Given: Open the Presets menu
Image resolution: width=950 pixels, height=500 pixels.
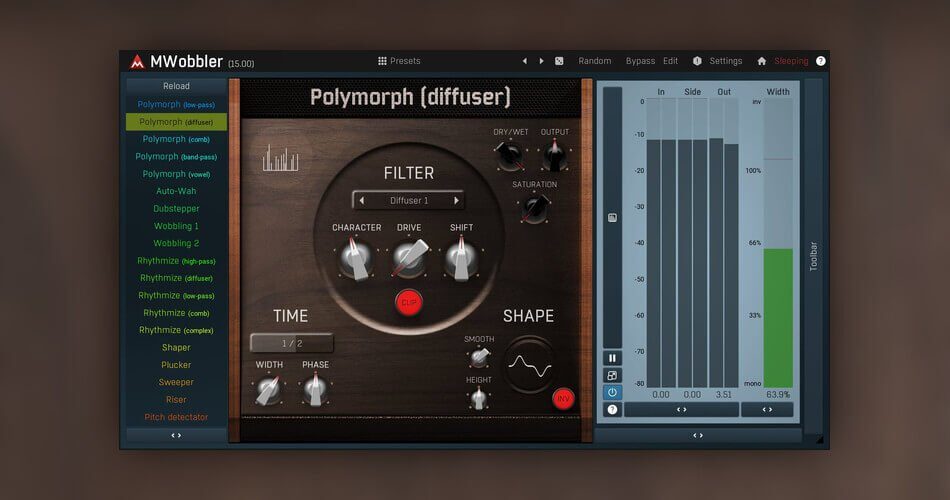Looking at the screenshot, I should click(x=399, y=61).
